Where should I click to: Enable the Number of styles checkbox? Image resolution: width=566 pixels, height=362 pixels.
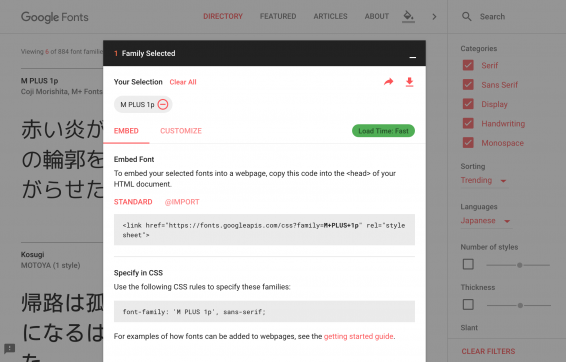point(468,264)
